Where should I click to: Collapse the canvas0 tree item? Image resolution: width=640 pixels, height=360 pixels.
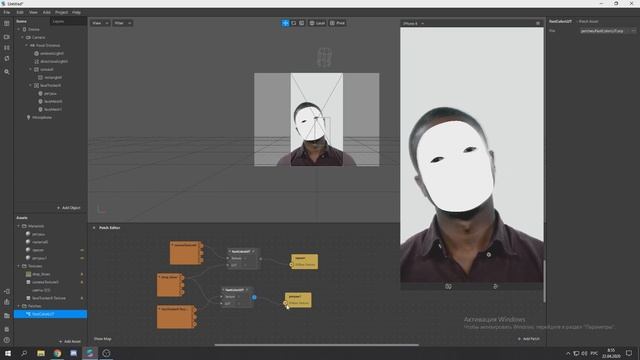pyautogui.click(x=31, y=69)
